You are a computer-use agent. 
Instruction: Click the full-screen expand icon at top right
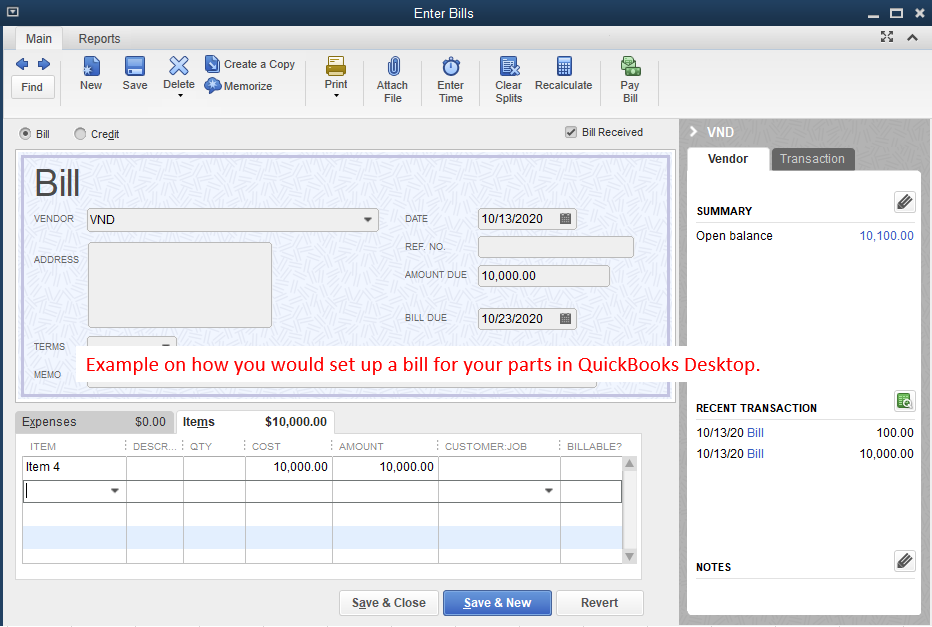click(x=887, y=37)
